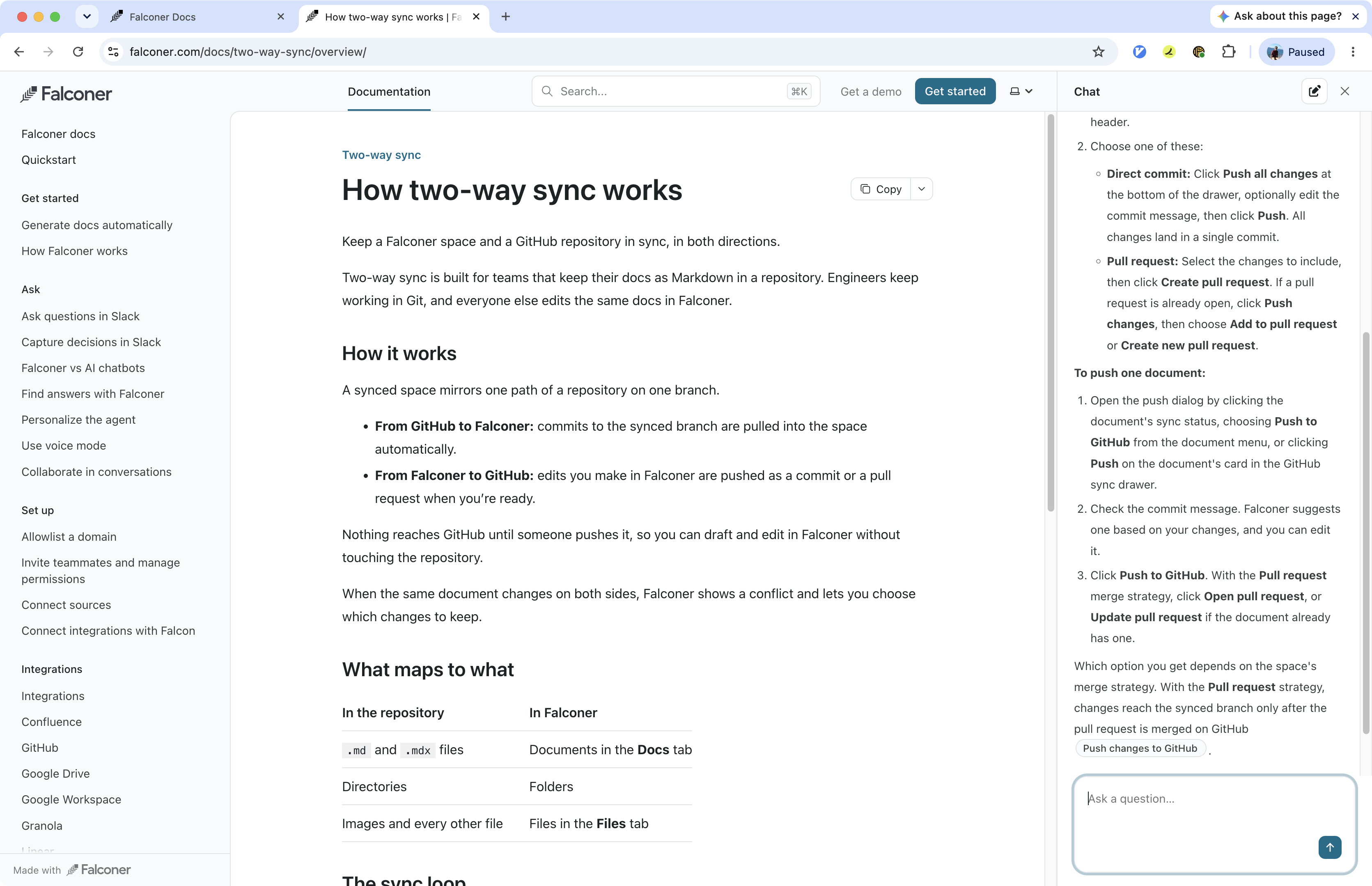Viewport: 1372px width, 886px height.
Task: Expand the Copy options chevron
Action: [x=921, y=189]
